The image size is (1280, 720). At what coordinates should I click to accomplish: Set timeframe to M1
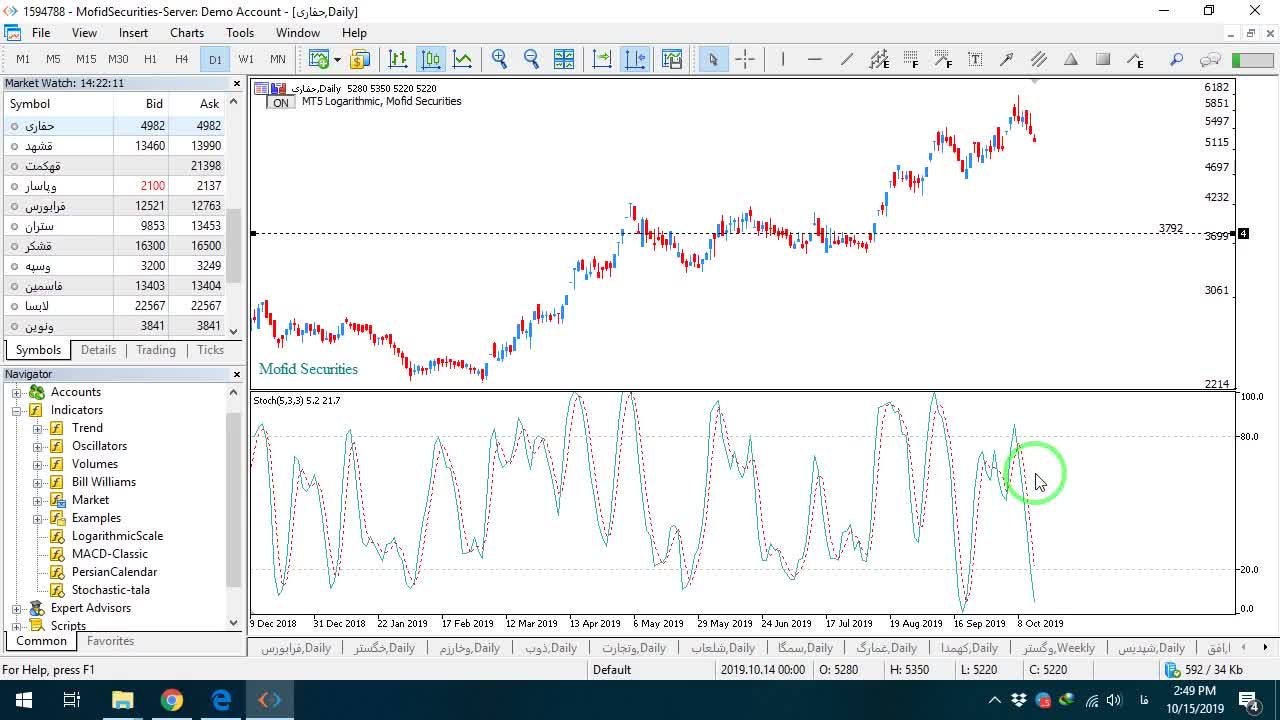[23, 59]
